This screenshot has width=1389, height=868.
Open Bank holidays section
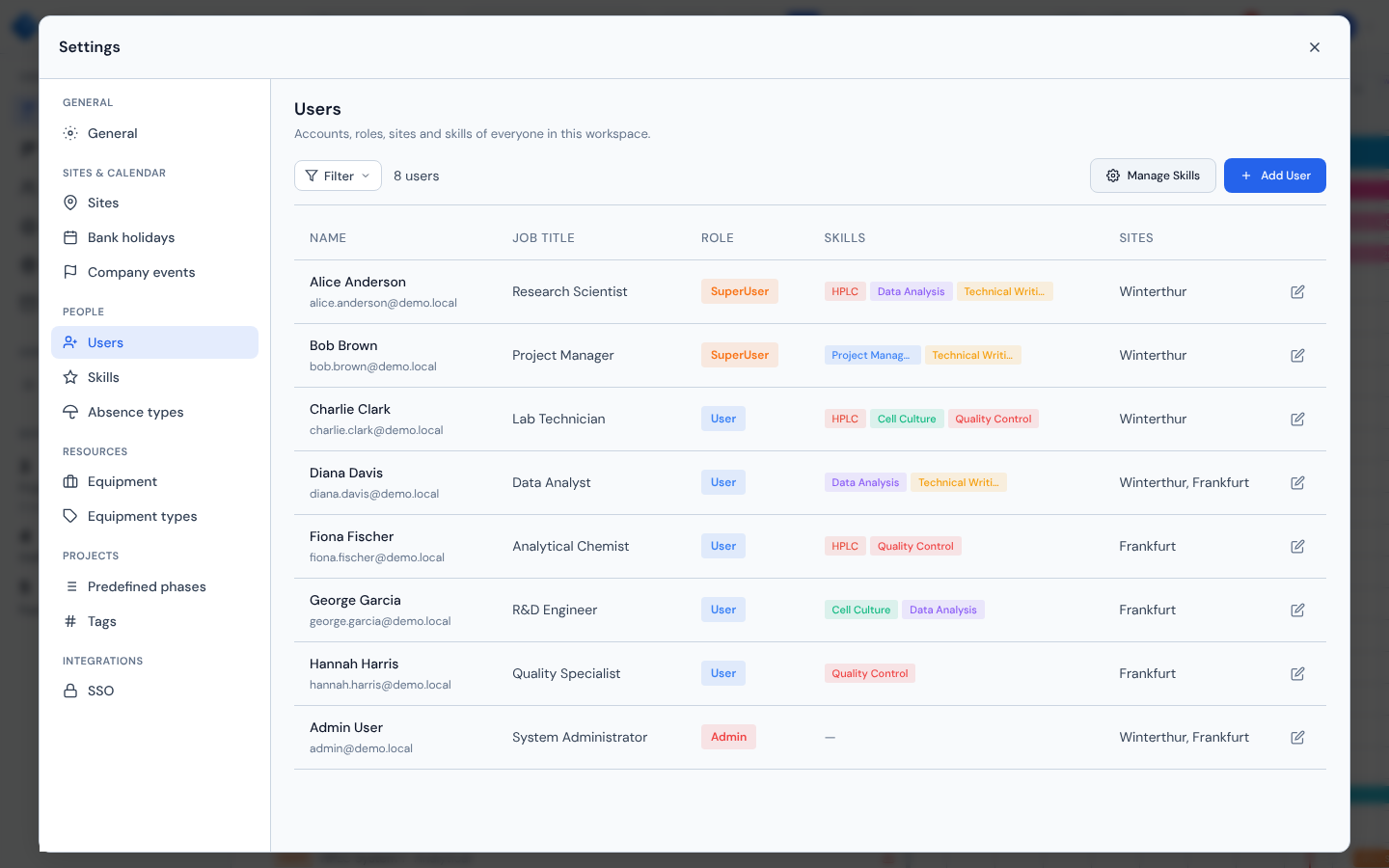[x=154, y=237]
